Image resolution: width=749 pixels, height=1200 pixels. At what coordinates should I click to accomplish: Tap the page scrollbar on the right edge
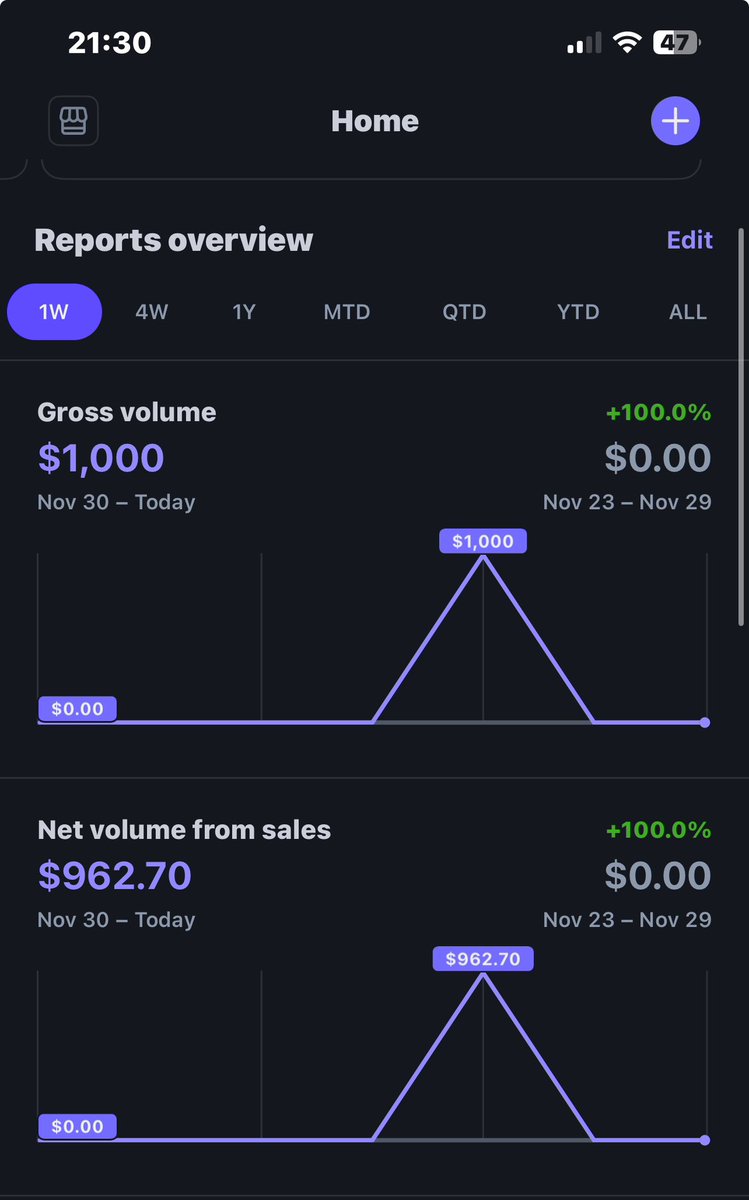(741, 427)
